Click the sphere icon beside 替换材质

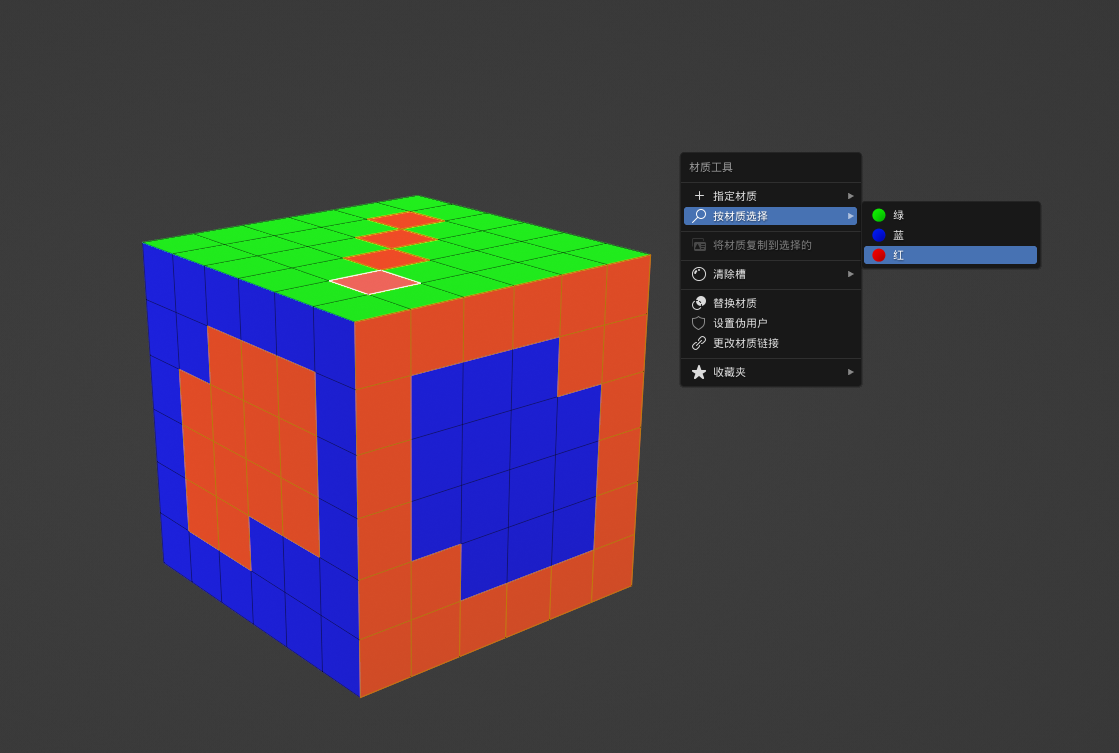699,303
